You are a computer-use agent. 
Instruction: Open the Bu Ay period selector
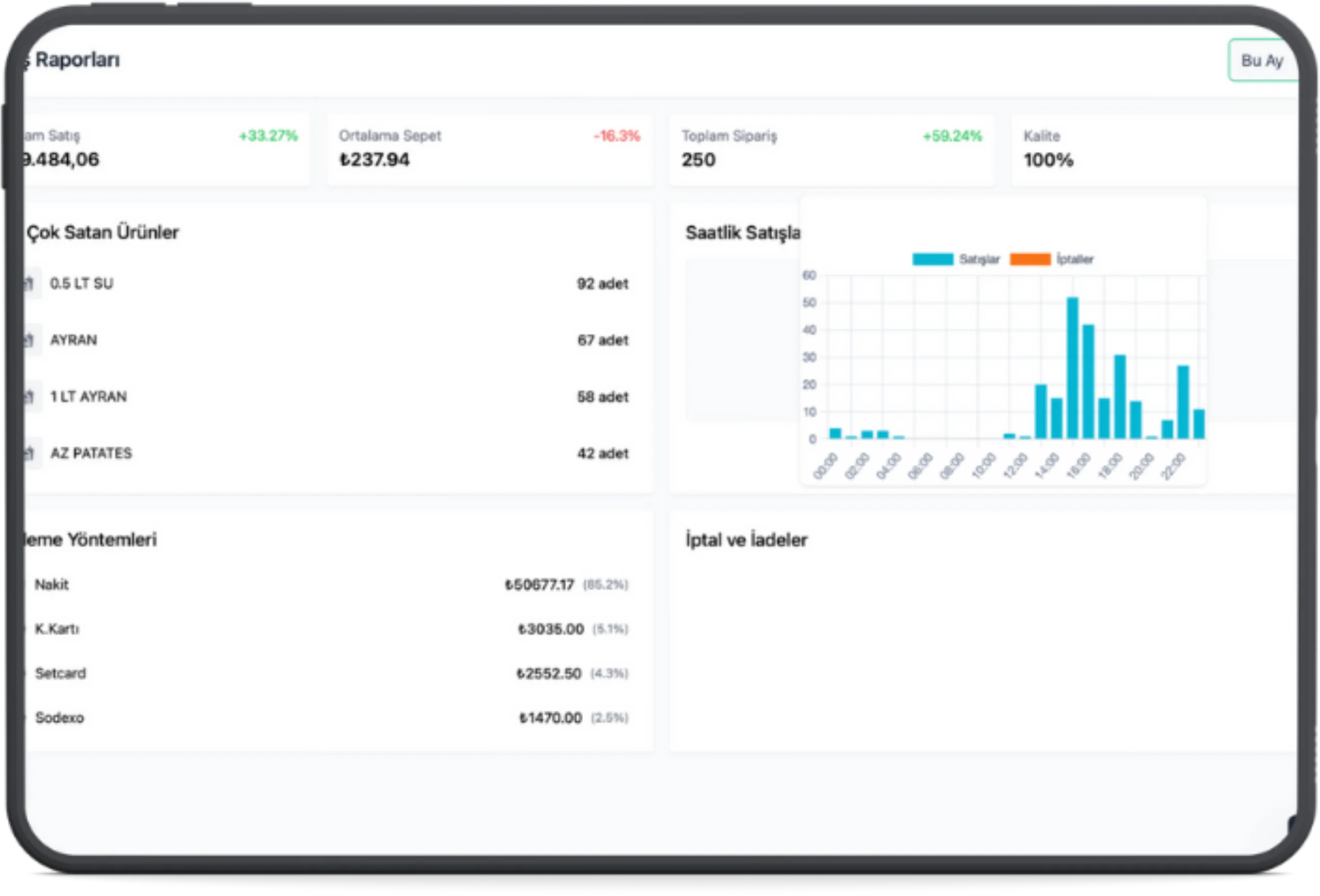[x=1262, y=61]
